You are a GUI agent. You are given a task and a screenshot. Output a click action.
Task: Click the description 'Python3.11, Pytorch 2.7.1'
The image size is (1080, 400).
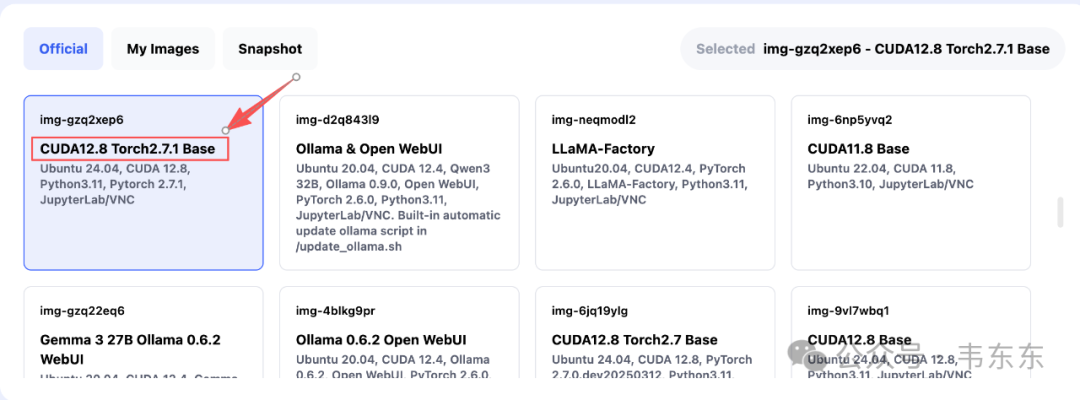coord(112,184)
